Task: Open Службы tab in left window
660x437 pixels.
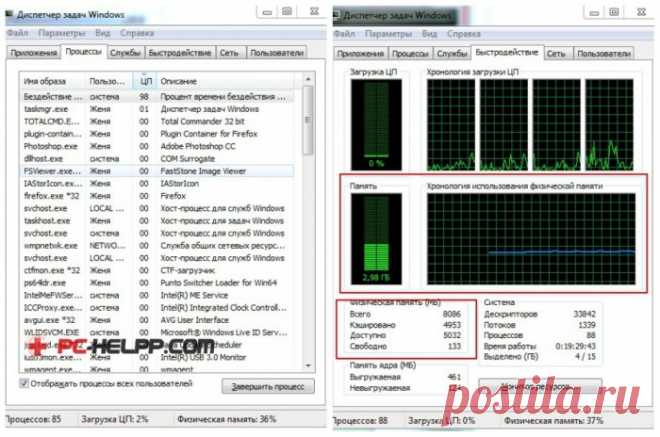Action: [x=125, y=53]
